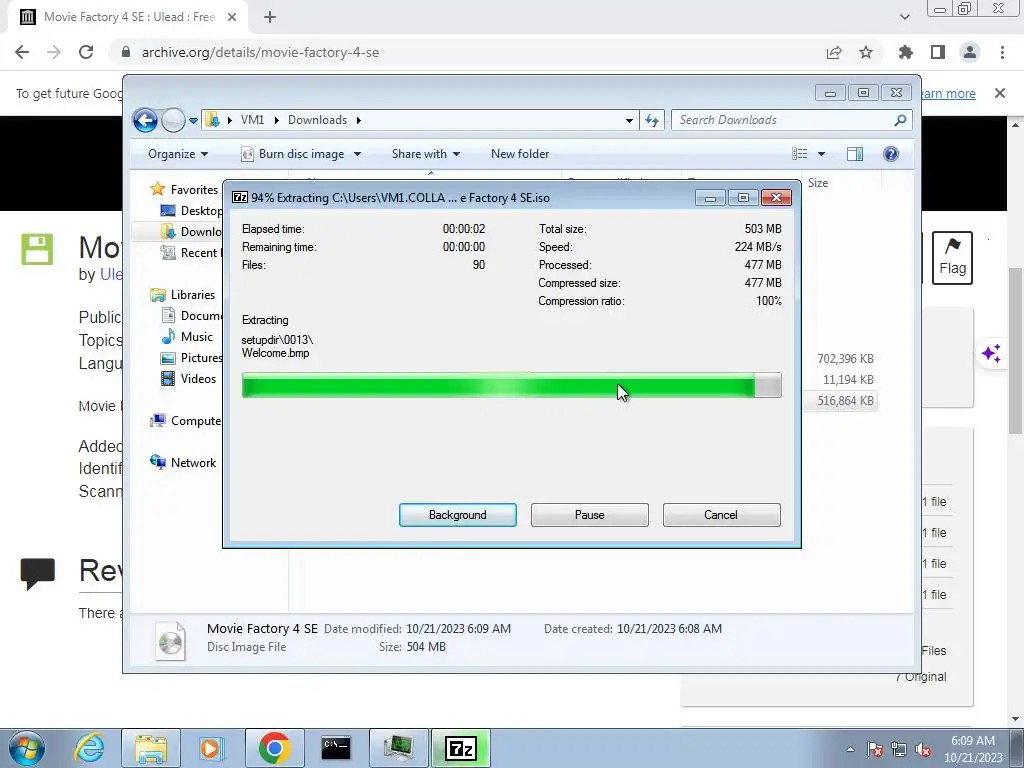Viewport: 1024px width, 768px height.
Task: Click Chrome page vertical scrollbar
Action: click(x=1015, y=351)
